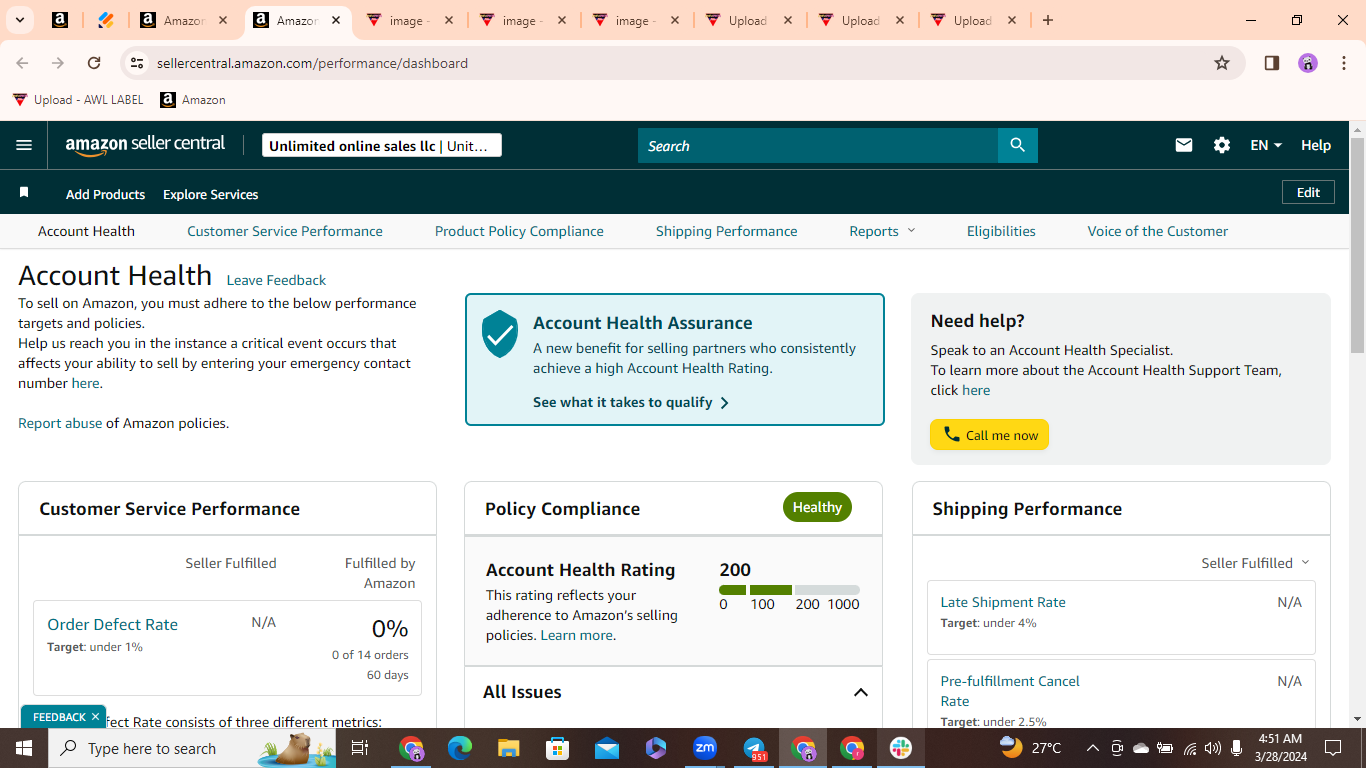Open a new browser tab with plus icon
This screenshot has height=768, width=1366.
coord(1047,20)
